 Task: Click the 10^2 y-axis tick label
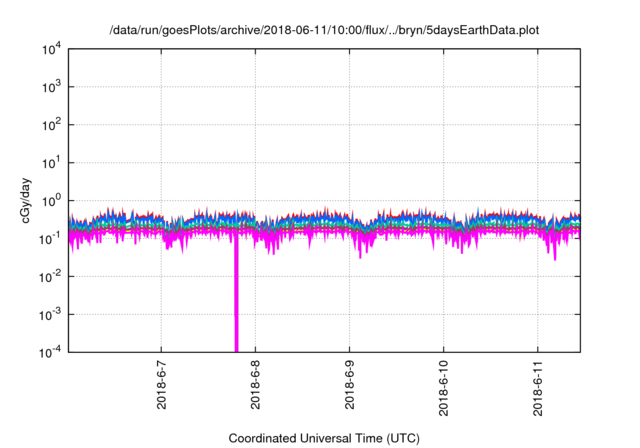(x=51, y=125)
